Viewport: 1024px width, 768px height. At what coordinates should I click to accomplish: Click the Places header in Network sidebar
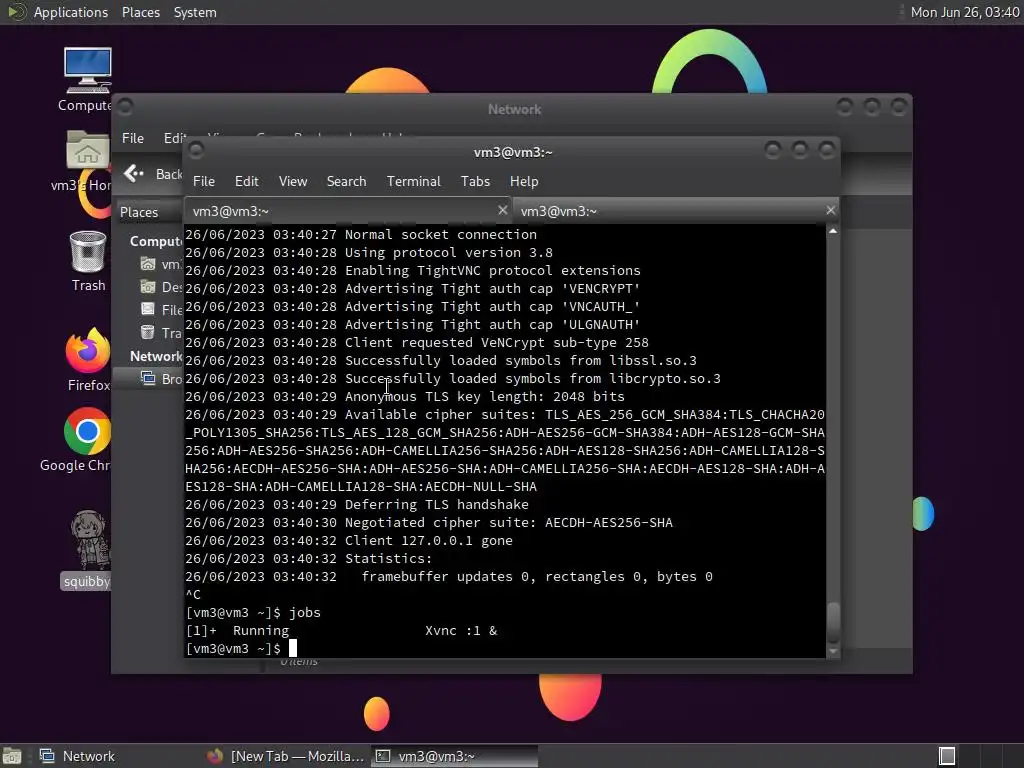139,212
